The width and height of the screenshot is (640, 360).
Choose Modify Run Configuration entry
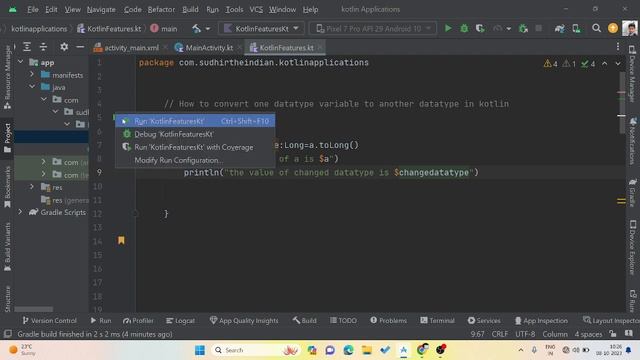pyautogui.click(x=195, y=160)
